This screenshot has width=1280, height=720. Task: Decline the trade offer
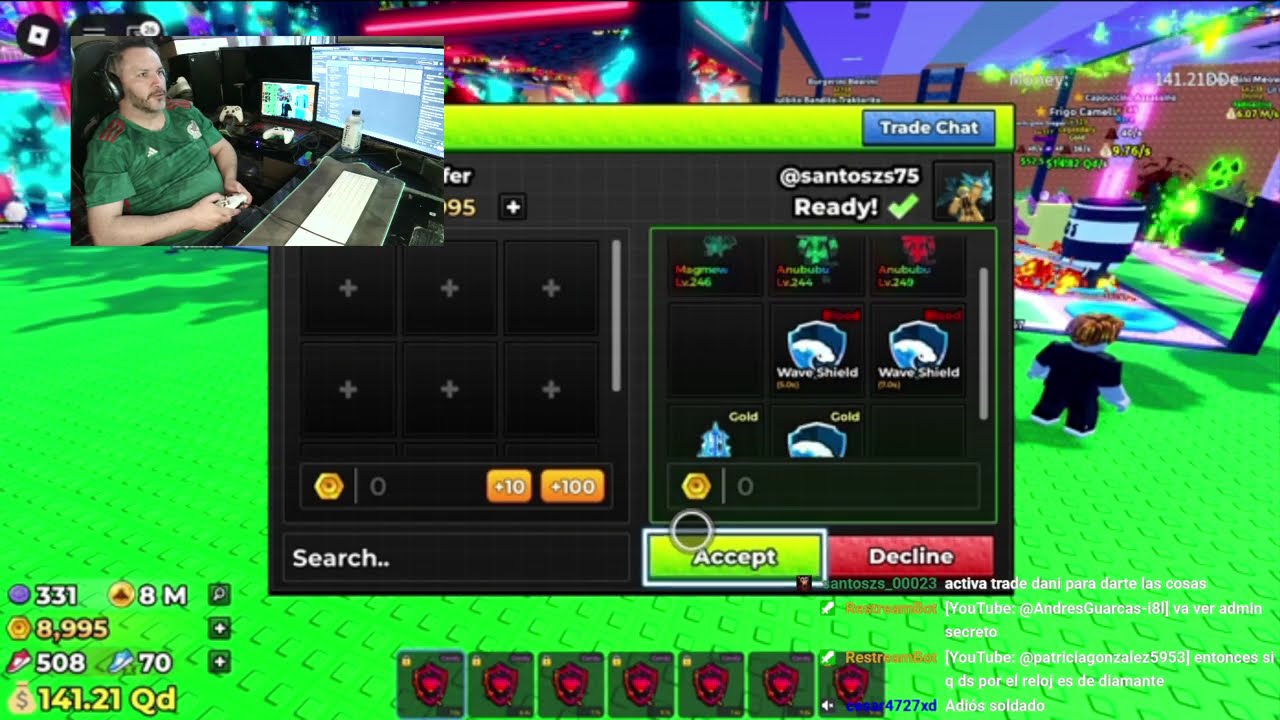tap(911, 556)
